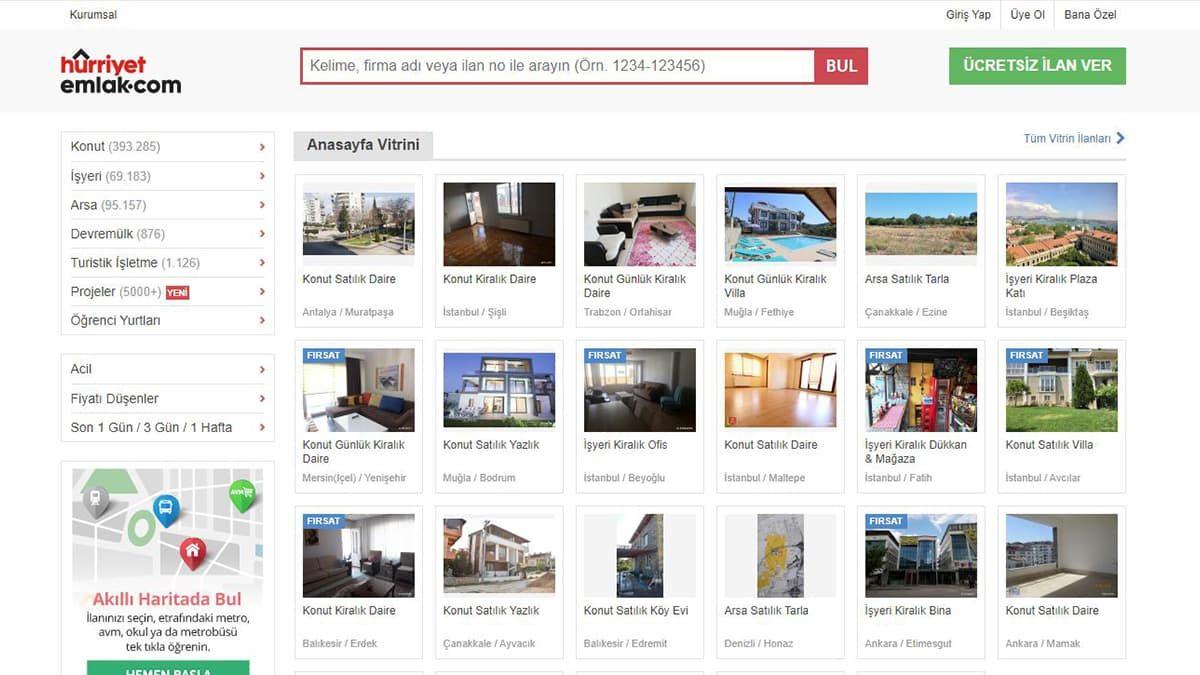Viewport: 1200px width, 675px height.
Task: Expand the Arsa category chevron
Action: (262, 205)
